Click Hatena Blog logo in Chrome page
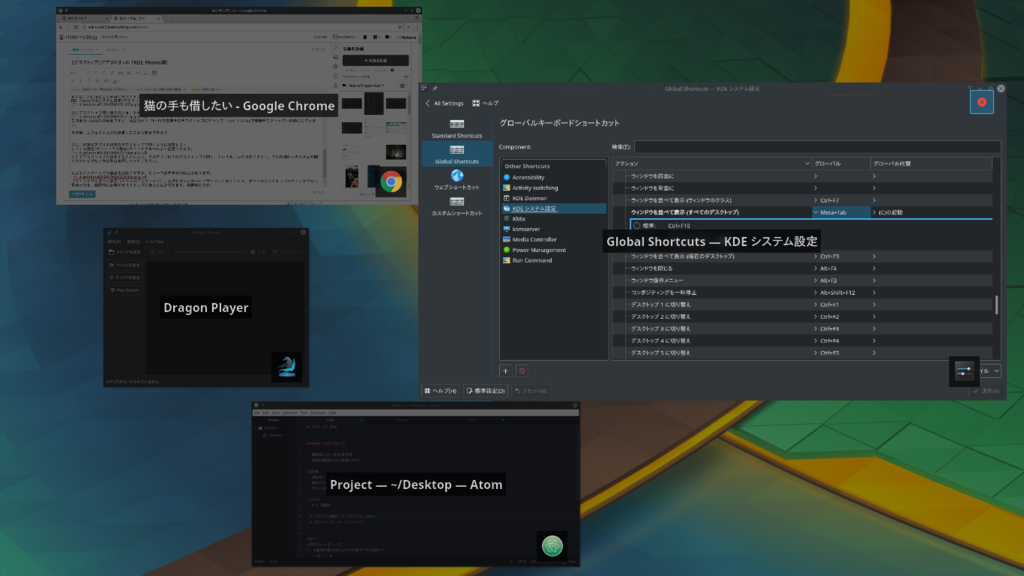This screenshot has height=576, width=1024. (78, 37)
